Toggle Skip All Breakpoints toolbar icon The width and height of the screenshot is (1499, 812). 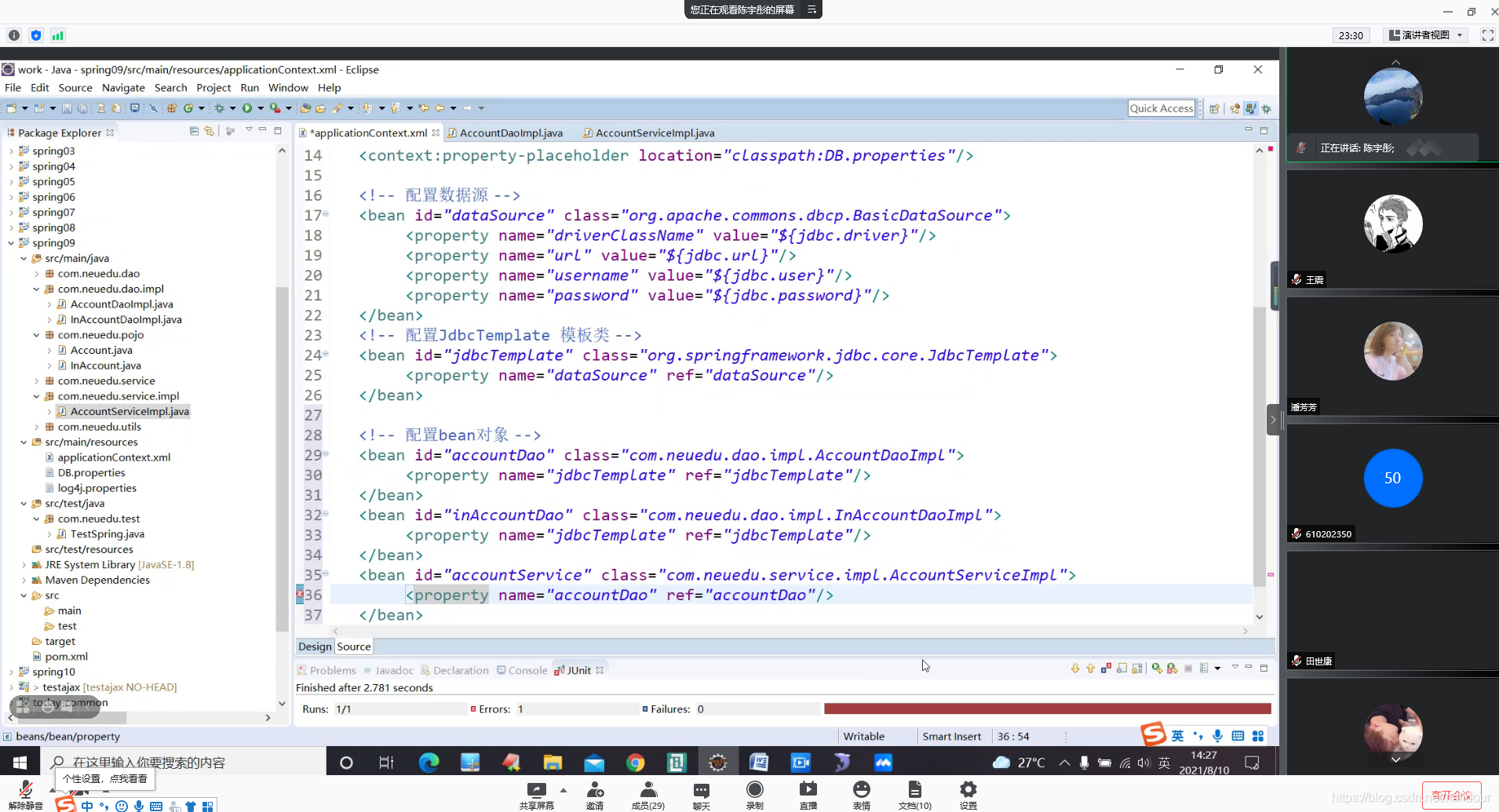153,108
